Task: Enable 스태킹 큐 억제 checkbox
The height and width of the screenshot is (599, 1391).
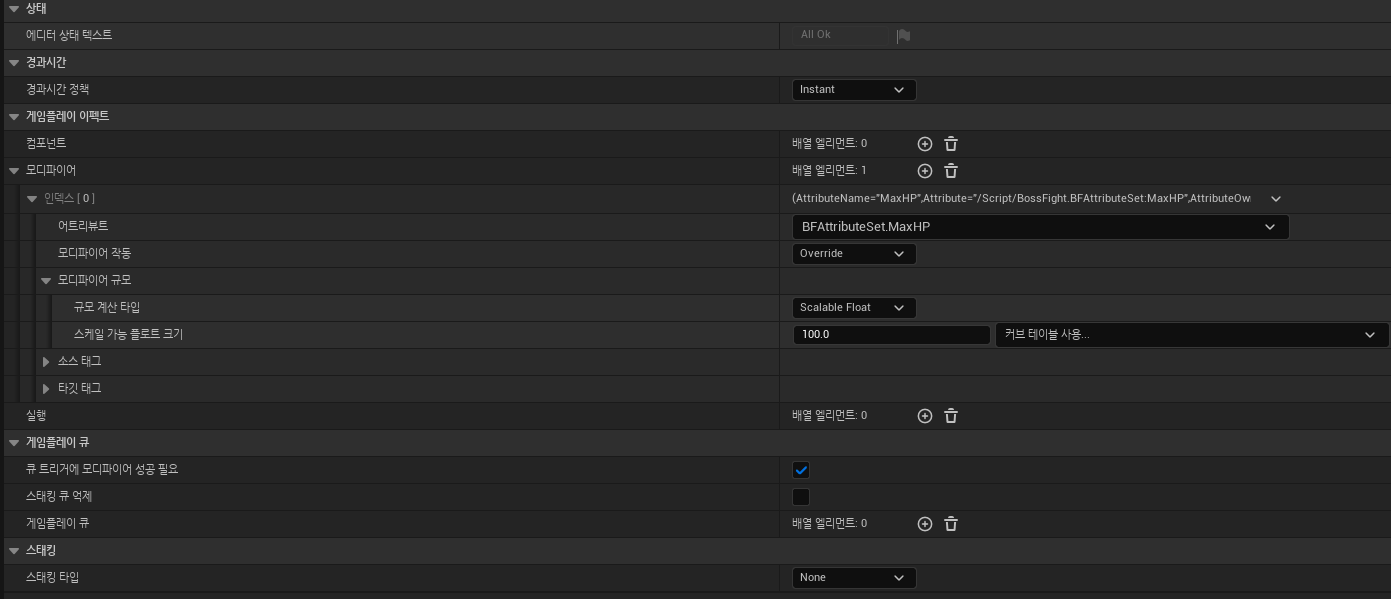Action: (x=801, y=497)
